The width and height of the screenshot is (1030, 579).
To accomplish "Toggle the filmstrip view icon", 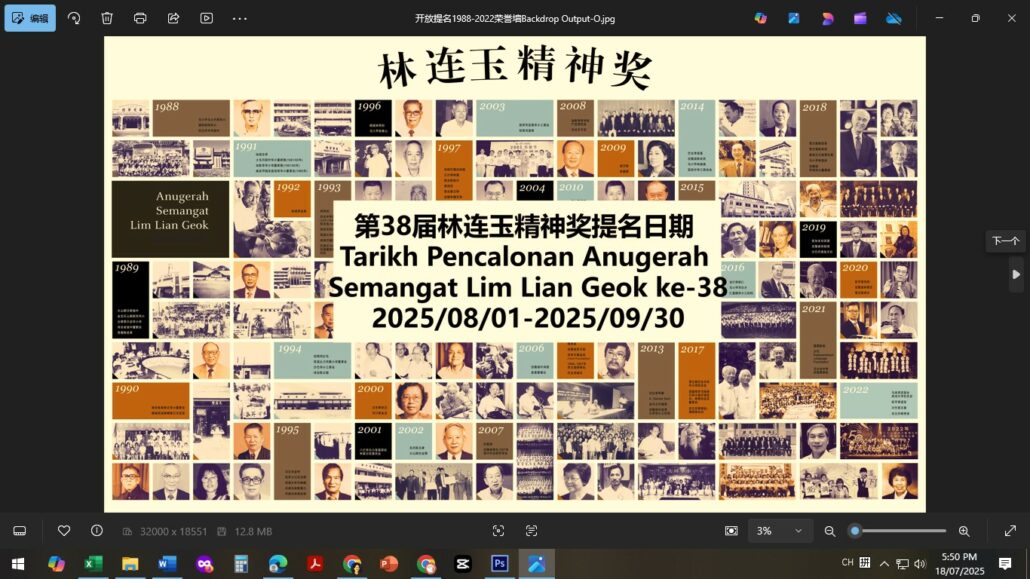I will (x=20, y=531).
